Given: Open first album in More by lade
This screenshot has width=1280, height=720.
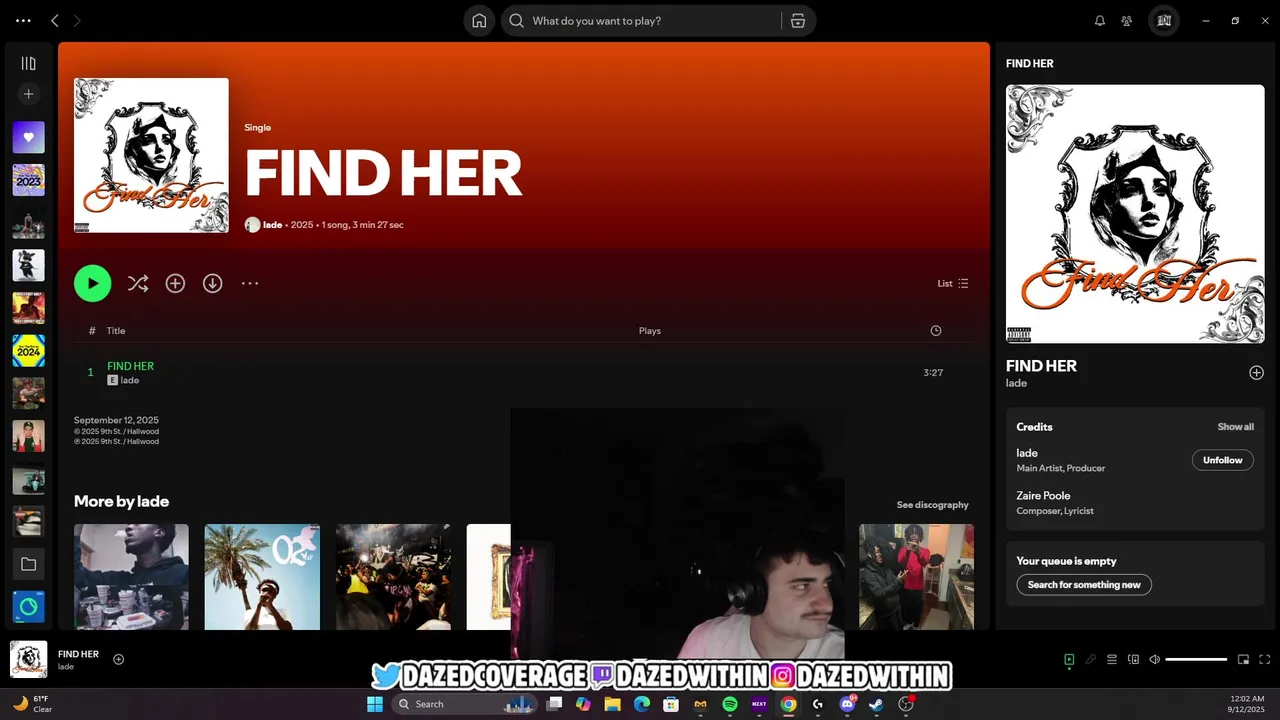Looking at the screenshot, I should coord(131,577).
